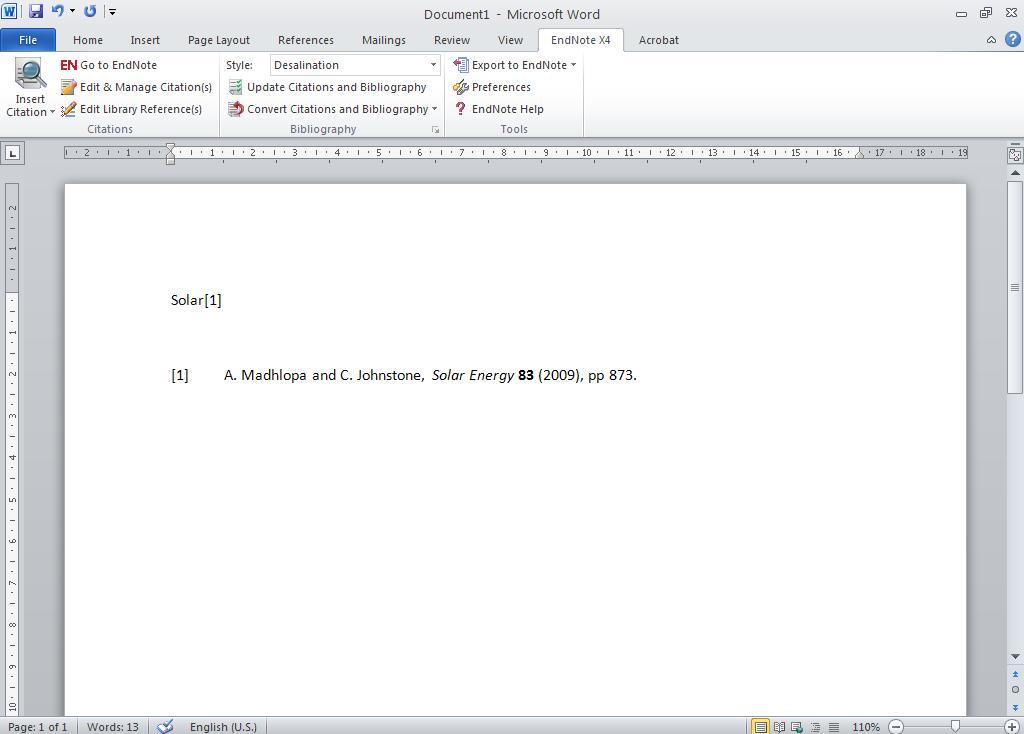Image resolution: width=1024 pixels, height=734 pixels.
Task: Click the Update Citations icon
Action: pyautogui.click(x=235, y=87)
